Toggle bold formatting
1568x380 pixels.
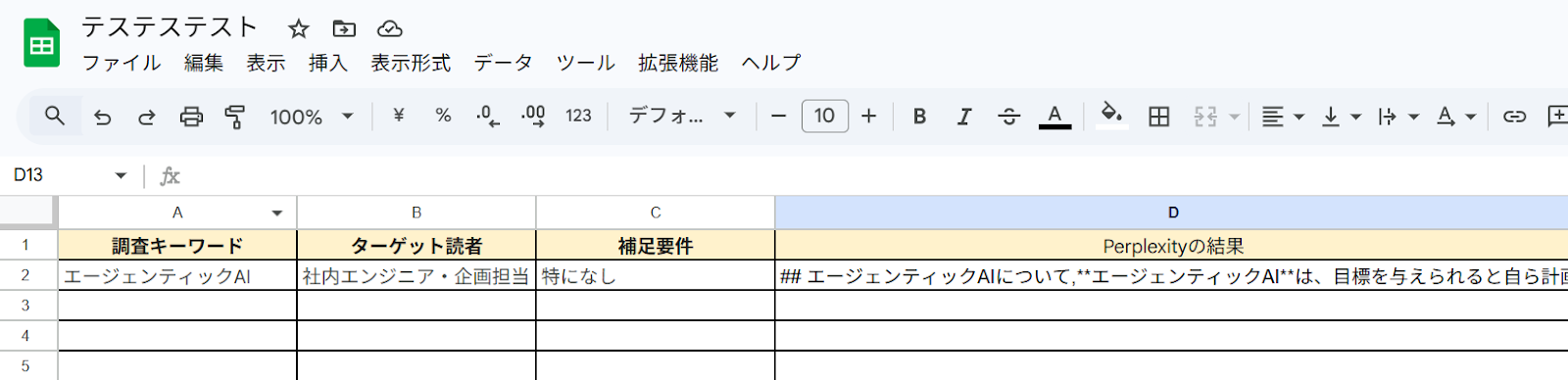tap(919, 116)
